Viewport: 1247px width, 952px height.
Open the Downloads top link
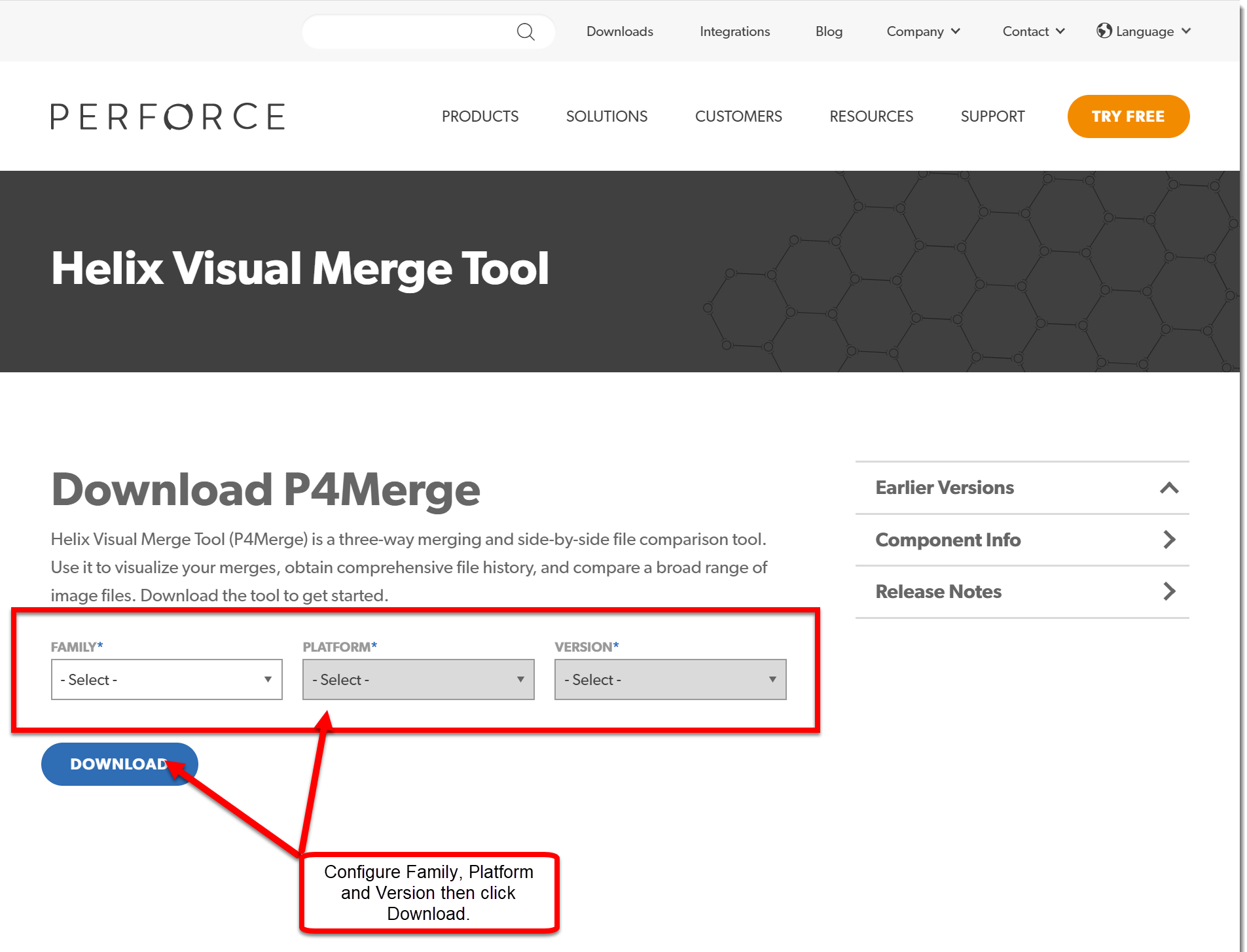pyautogui.click(x=619, y=31)
